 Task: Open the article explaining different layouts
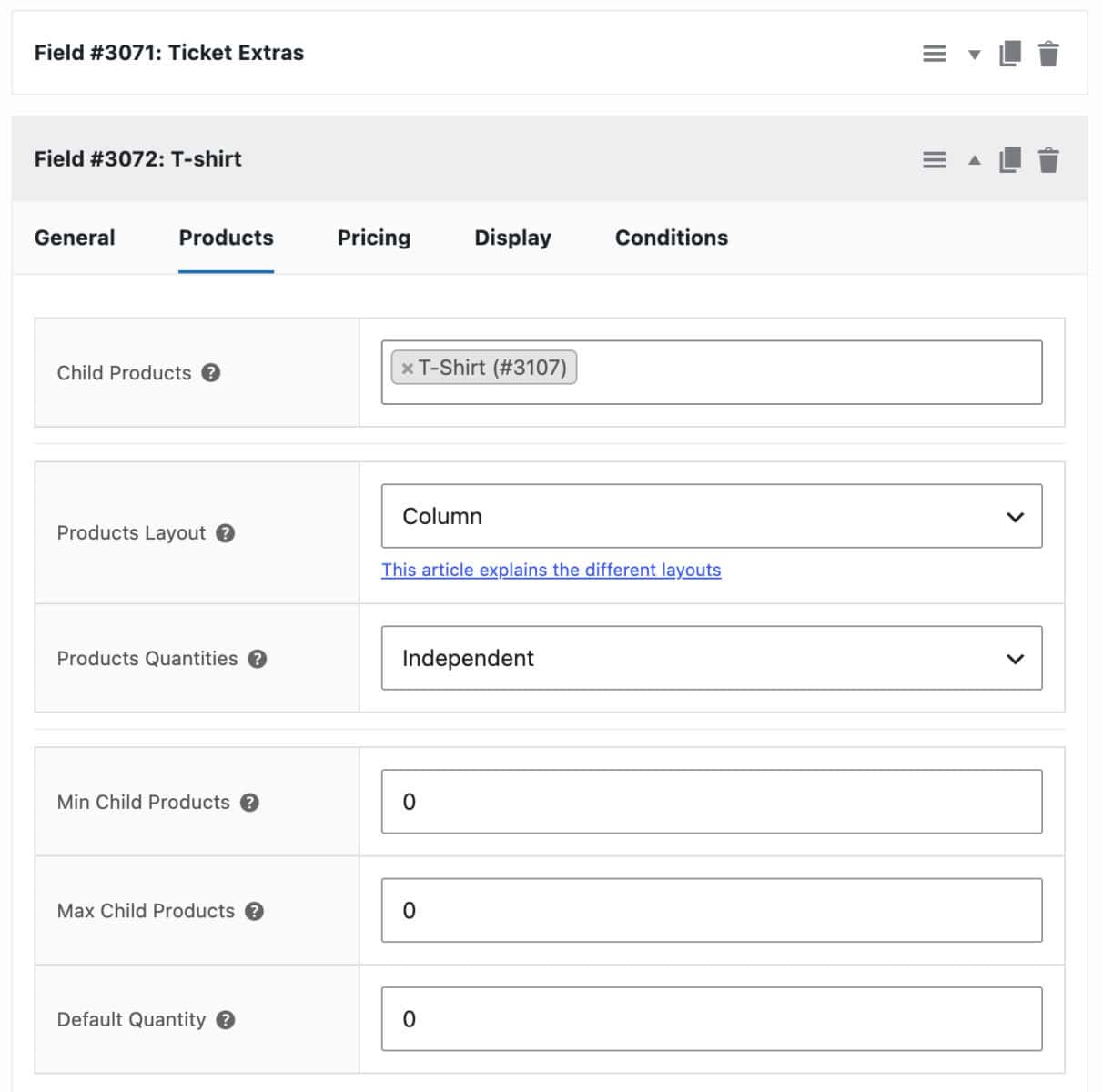pyautogui.click(x=551, y=570)
